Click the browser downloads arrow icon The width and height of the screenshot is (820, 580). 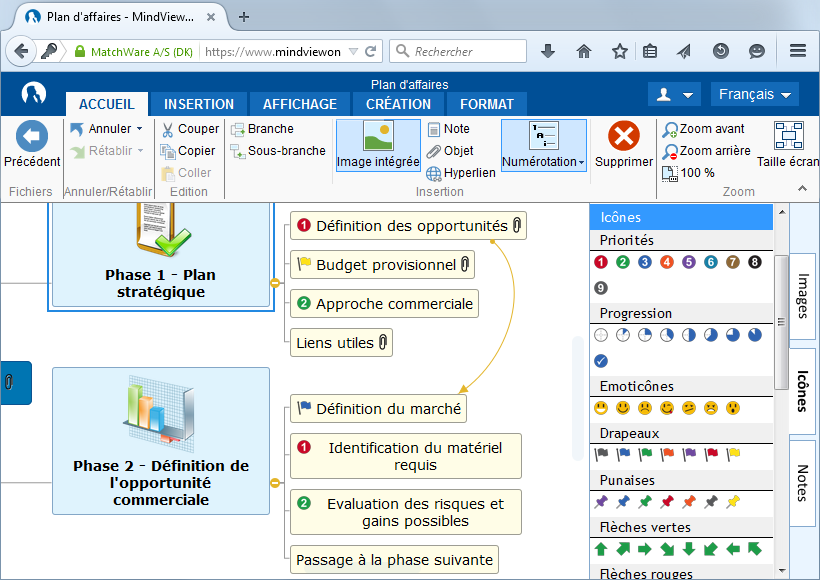click(x=548, y=51)
